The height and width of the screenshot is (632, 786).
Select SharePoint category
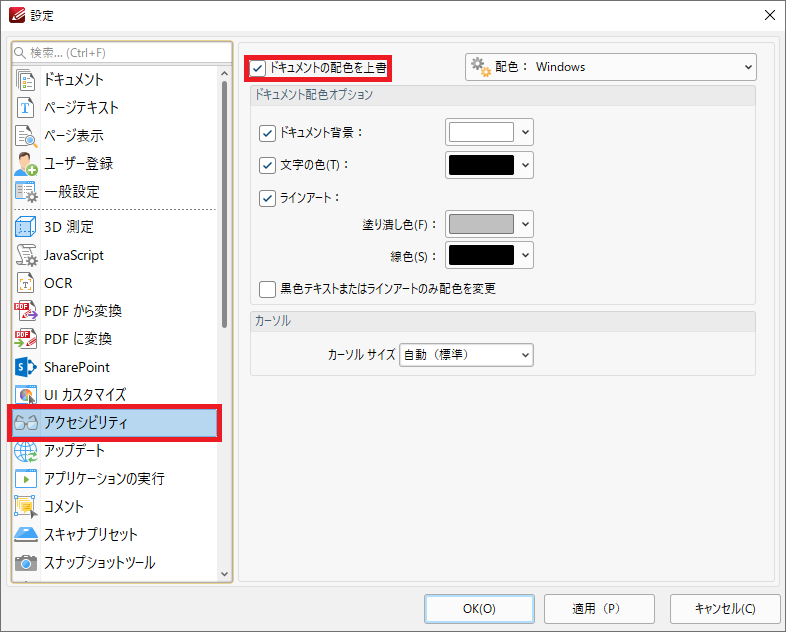coord(115,367)
